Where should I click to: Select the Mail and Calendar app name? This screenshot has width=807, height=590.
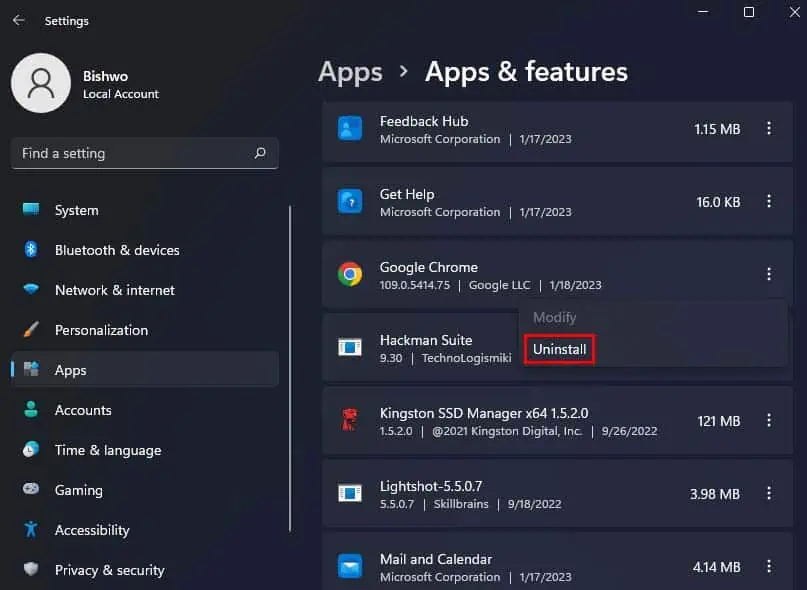(435, 559)
